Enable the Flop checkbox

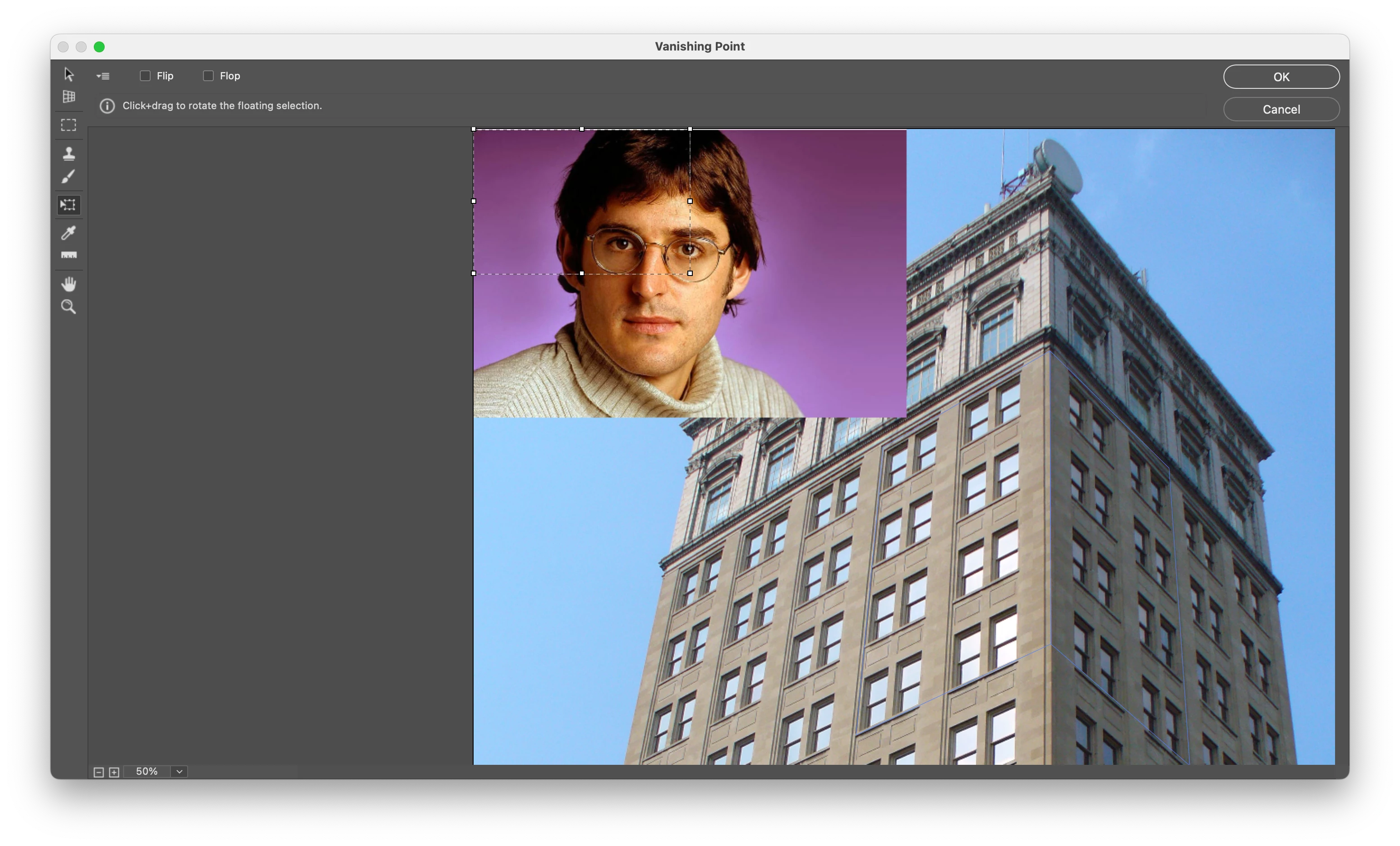[x=208, y=76]
